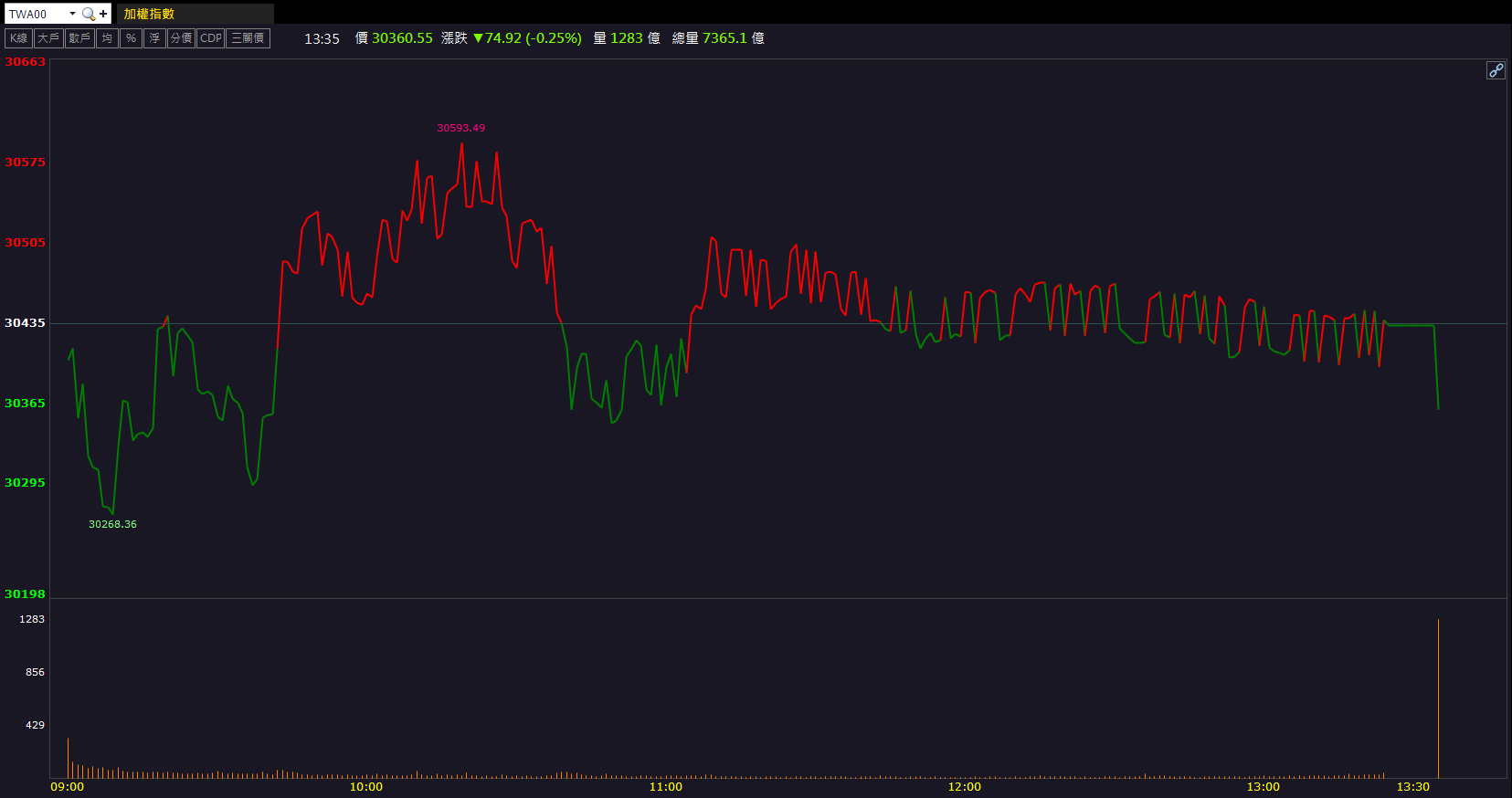The width and height of the screenshot is (1512, 798).
Task: Click the magnifier search icon beside TWA00
Action: pyautogui.click(x=88, y=14)
